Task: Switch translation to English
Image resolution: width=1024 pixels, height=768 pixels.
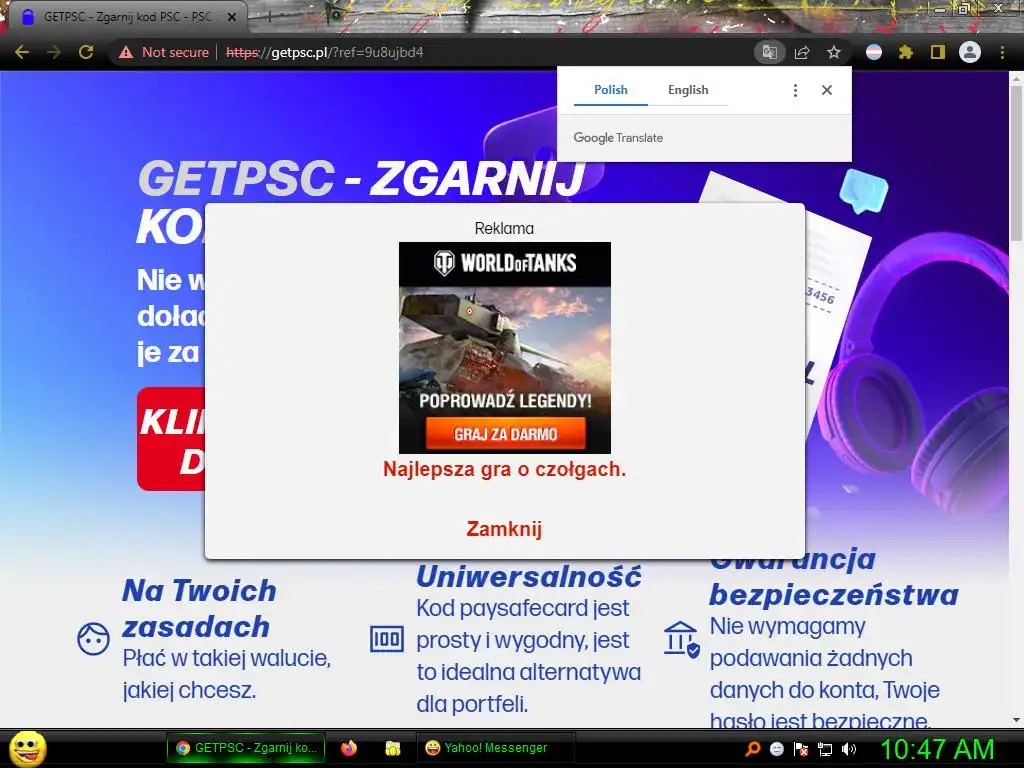Action: [x=688, y=90]
